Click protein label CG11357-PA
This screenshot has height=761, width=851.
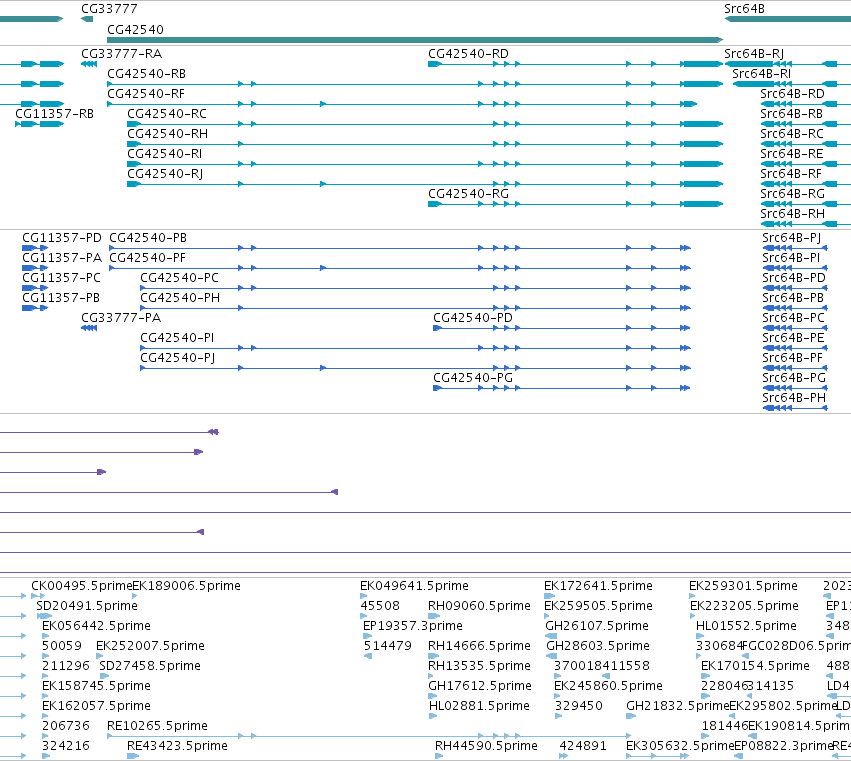[x=62, y=258]
